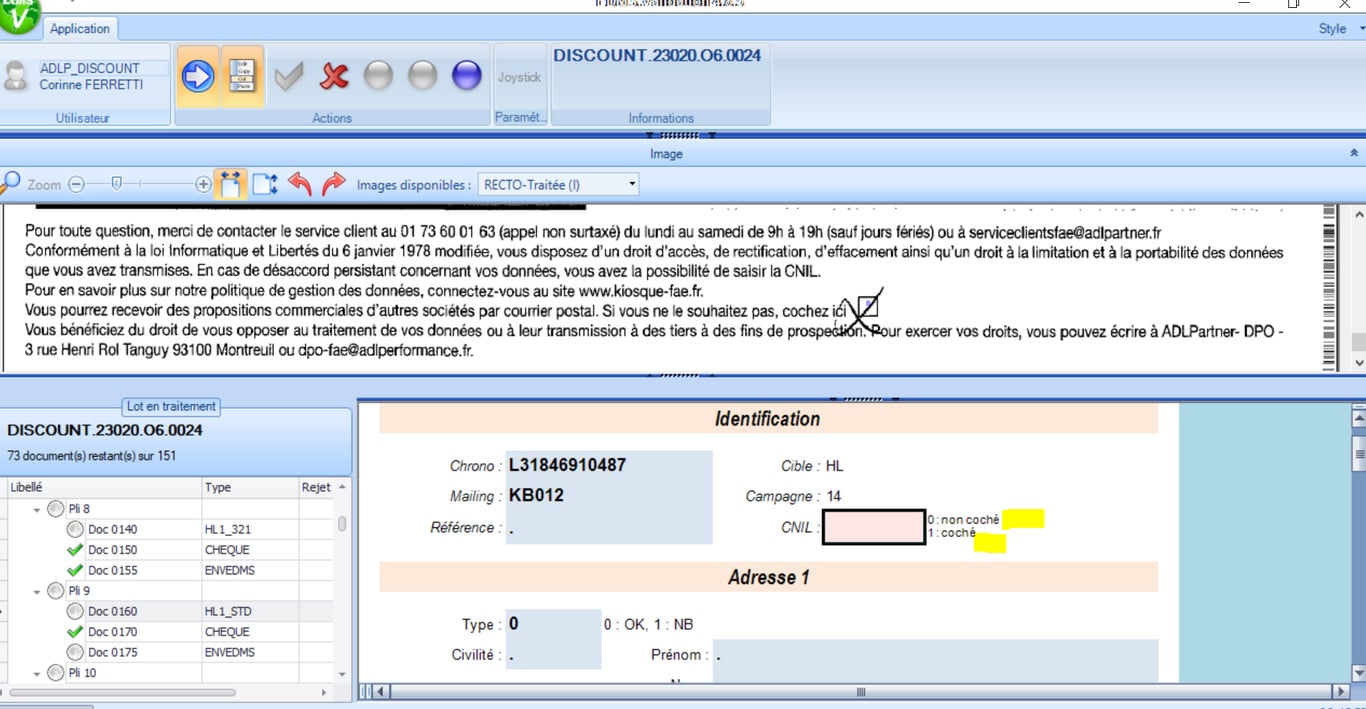Collapse the Pli 9 tree node
This screenshot has height=709, width=1366.
[x=37, y=592]
